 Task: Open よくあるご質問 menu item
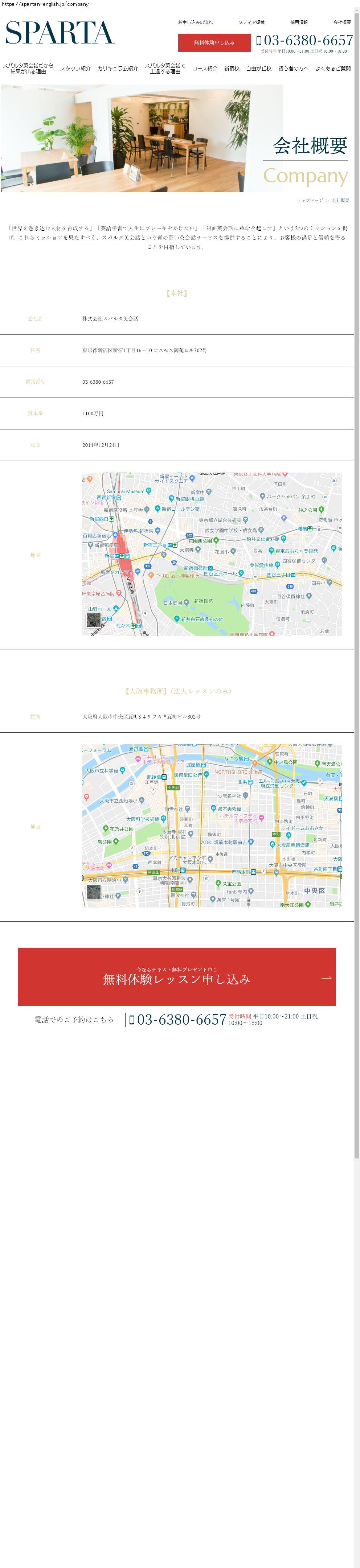coord(333,68)
